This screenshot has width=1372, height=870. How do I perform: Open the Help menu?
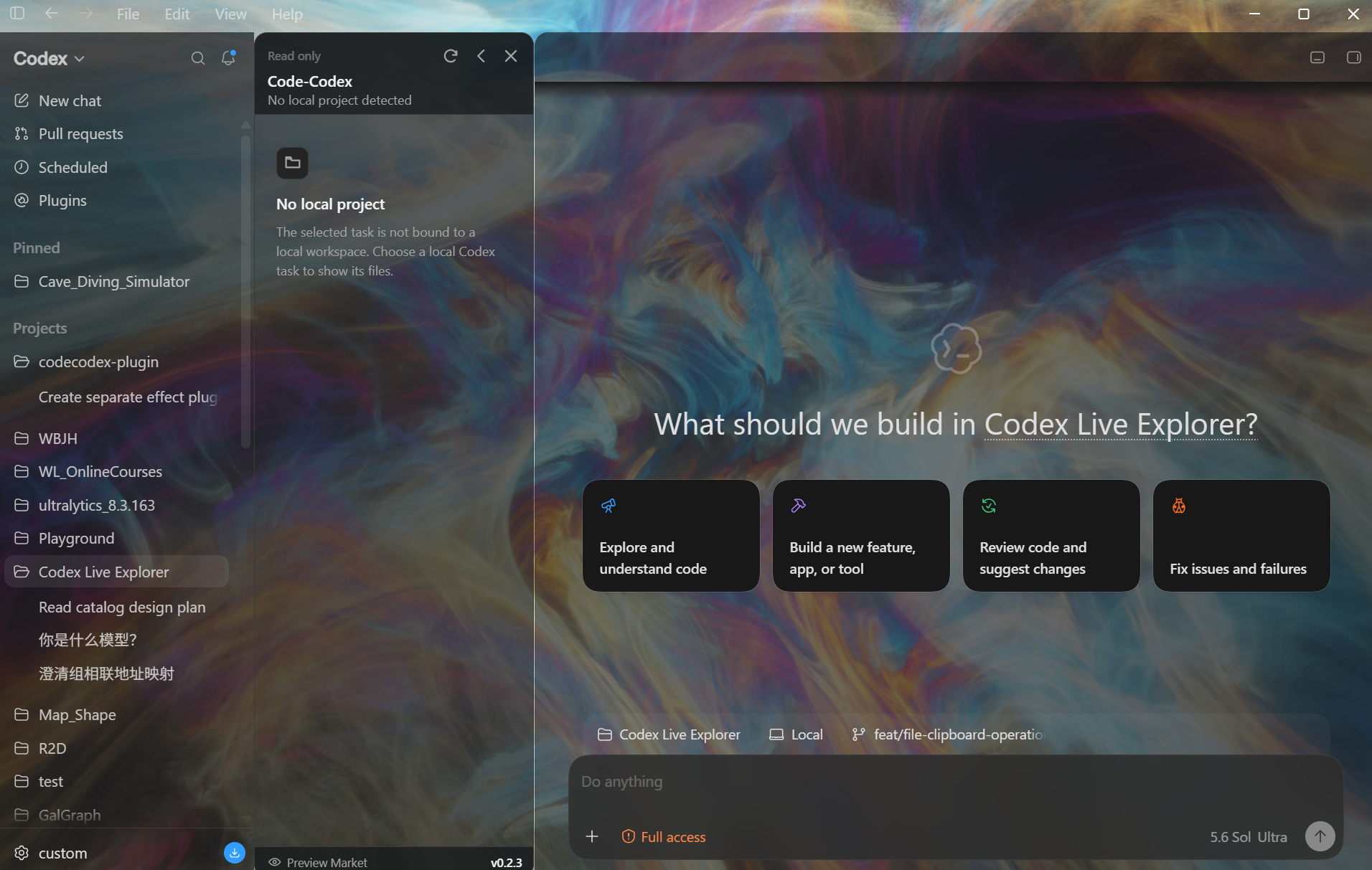click(x=287, y=14)
